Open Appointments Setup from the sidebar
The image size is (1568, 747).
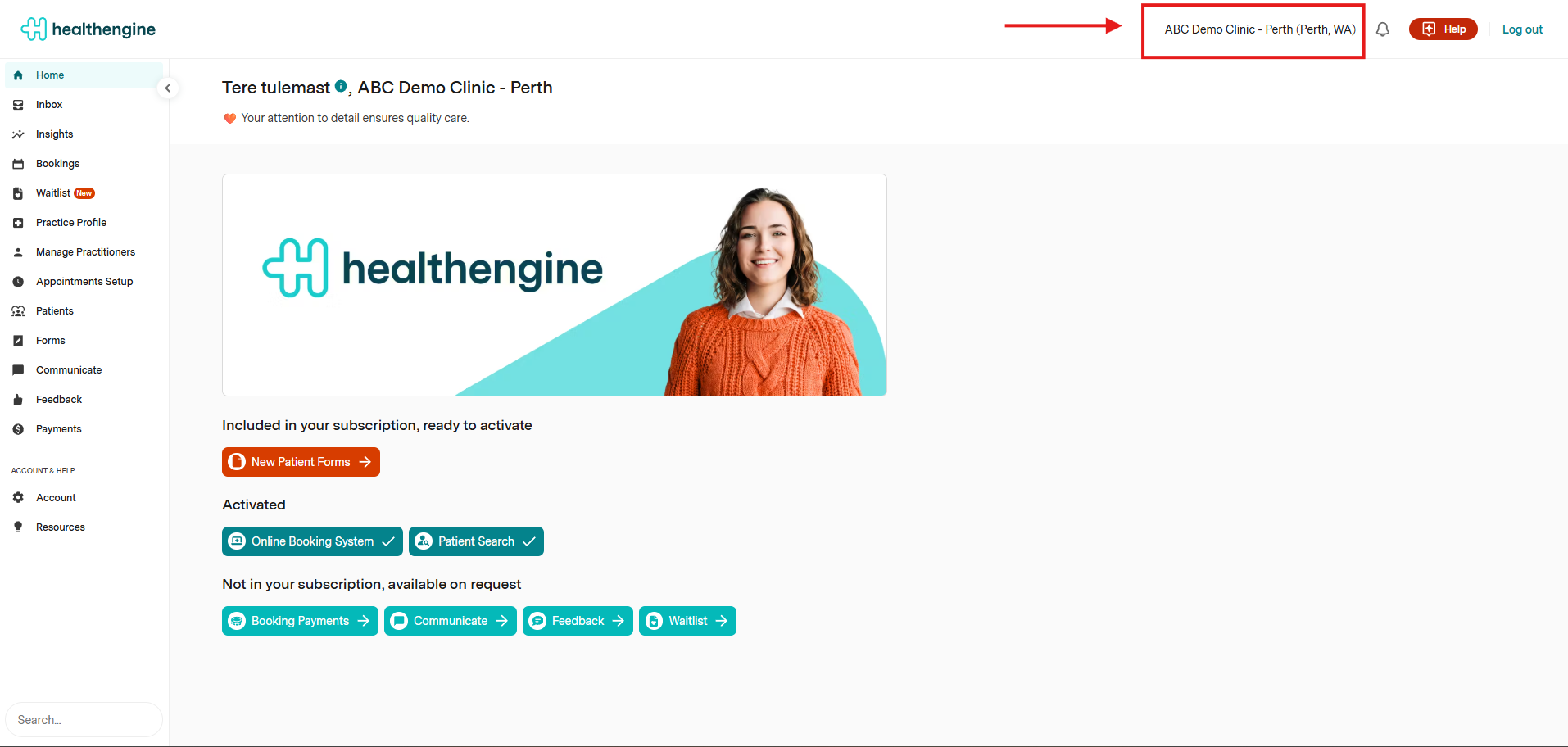point(84,282)
